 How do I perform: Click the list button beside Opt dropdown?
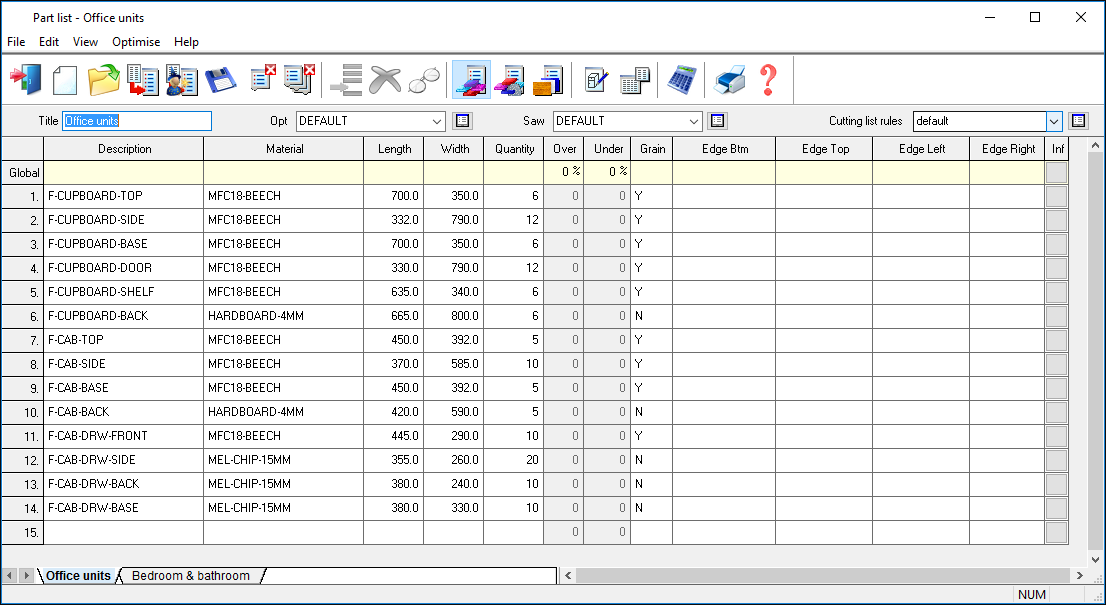(462, 121)
